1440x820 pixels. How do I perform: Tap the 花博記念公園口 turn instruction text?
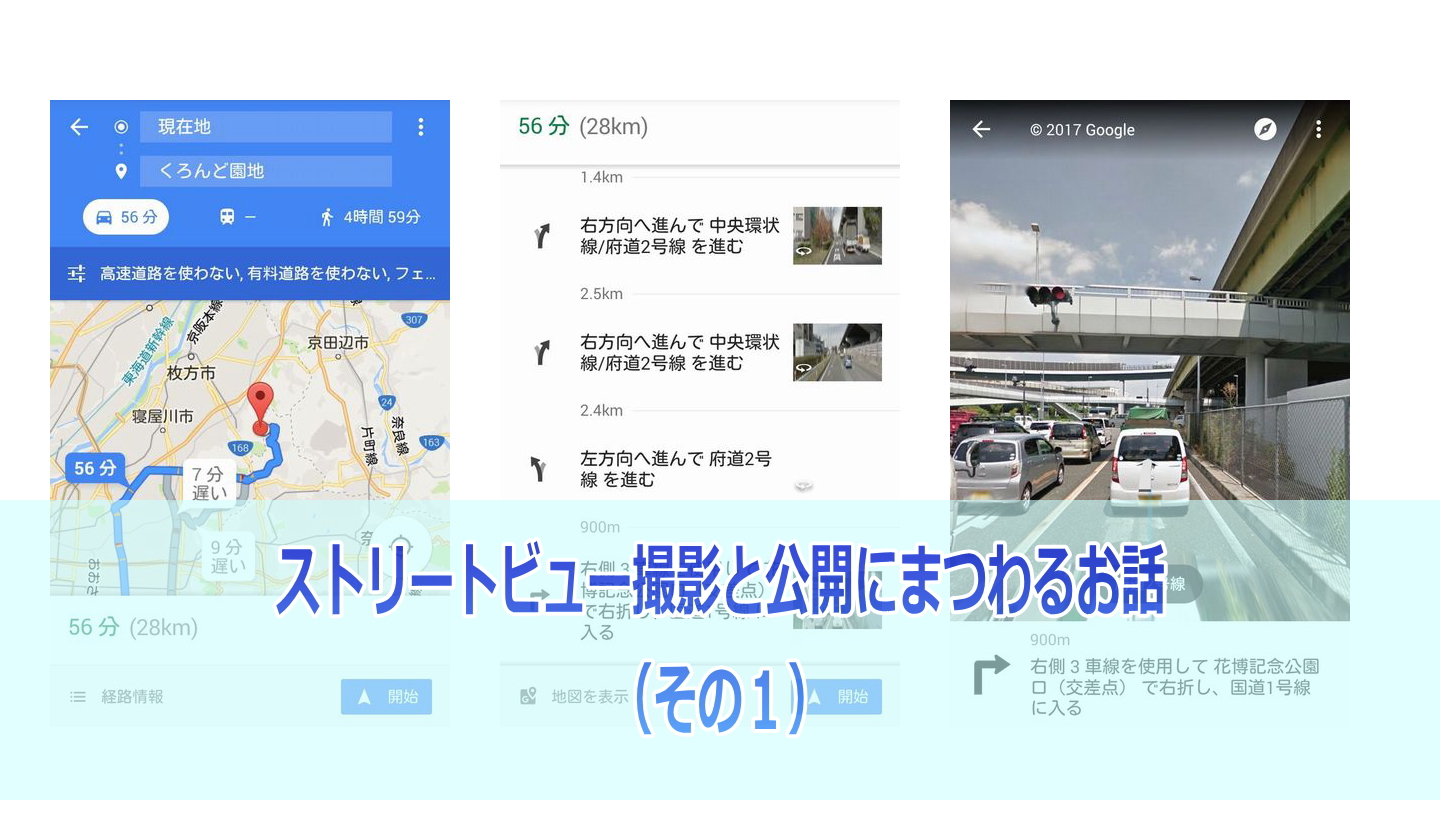click(x=1175, y=687)
